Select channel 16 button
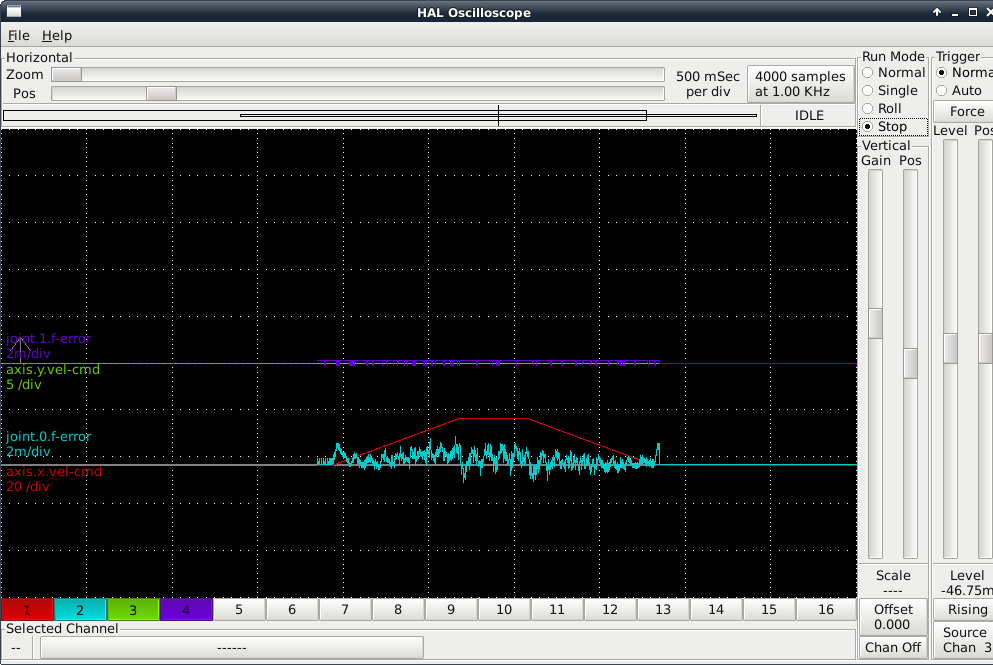The height and width of the screenshot is (665, 993). 826,609
